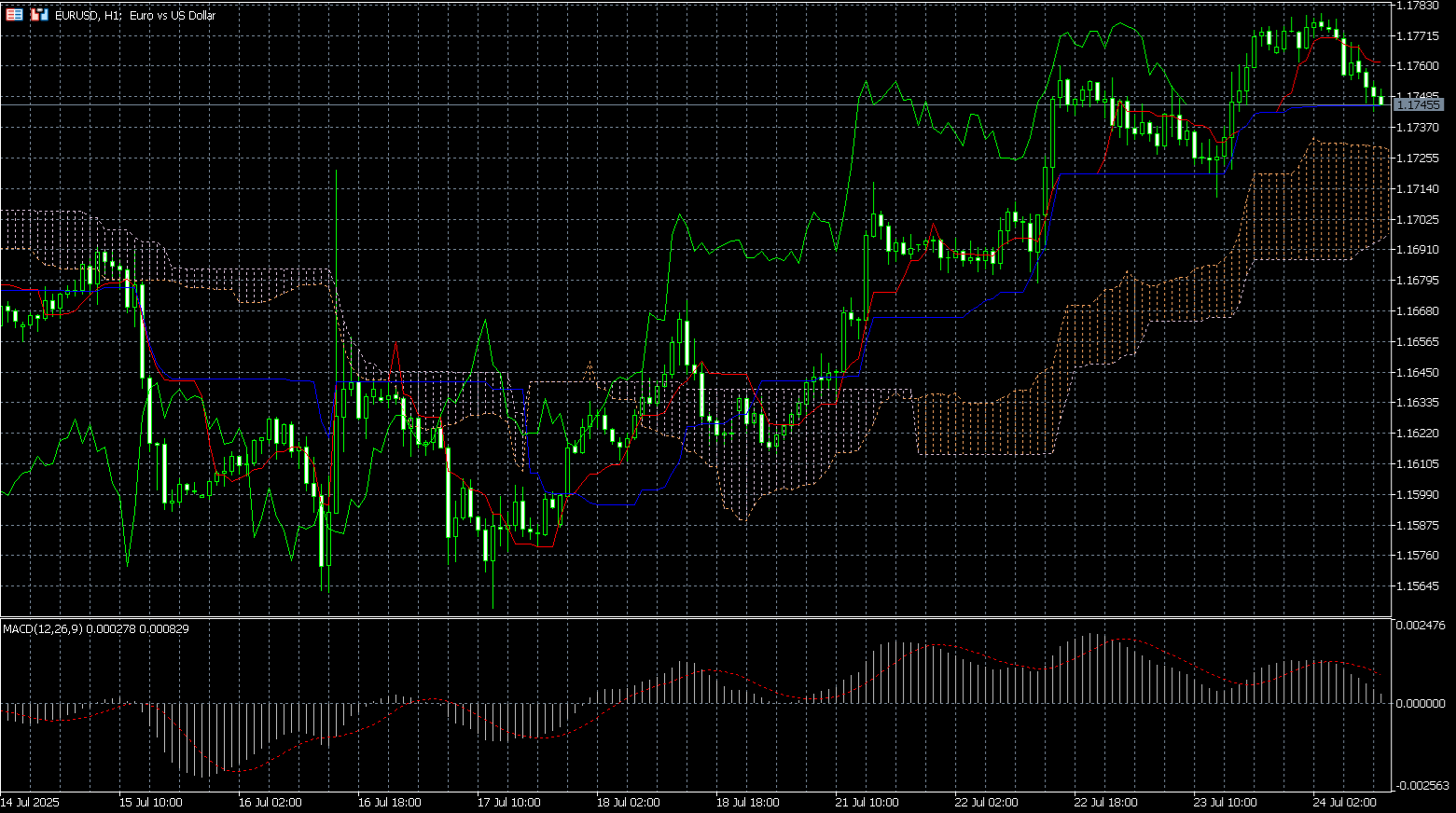Open the one-click trading panel icon
The width and height of the screenshot is (1456, 813).
coord(14,15)
